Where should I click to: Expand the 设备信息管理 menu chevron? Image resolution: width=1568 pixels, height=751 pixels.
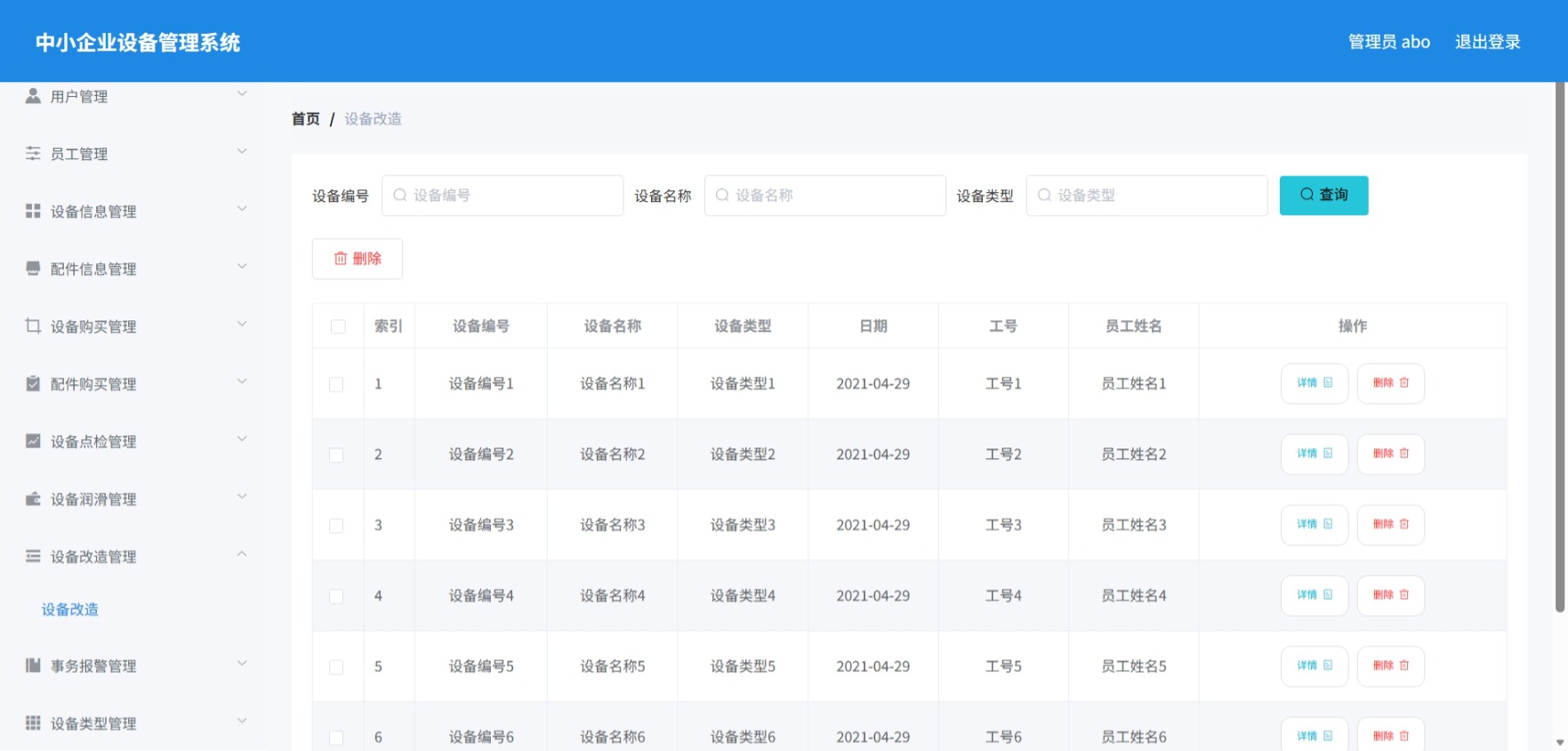point(242,209)
